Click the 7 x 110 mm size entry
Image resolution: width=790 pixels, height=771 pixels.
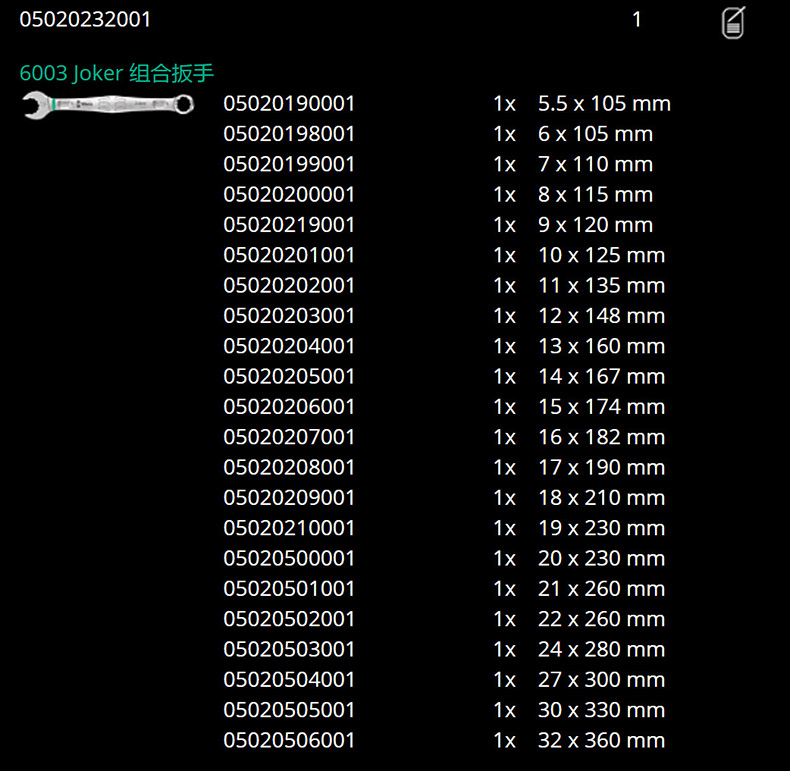595,164
